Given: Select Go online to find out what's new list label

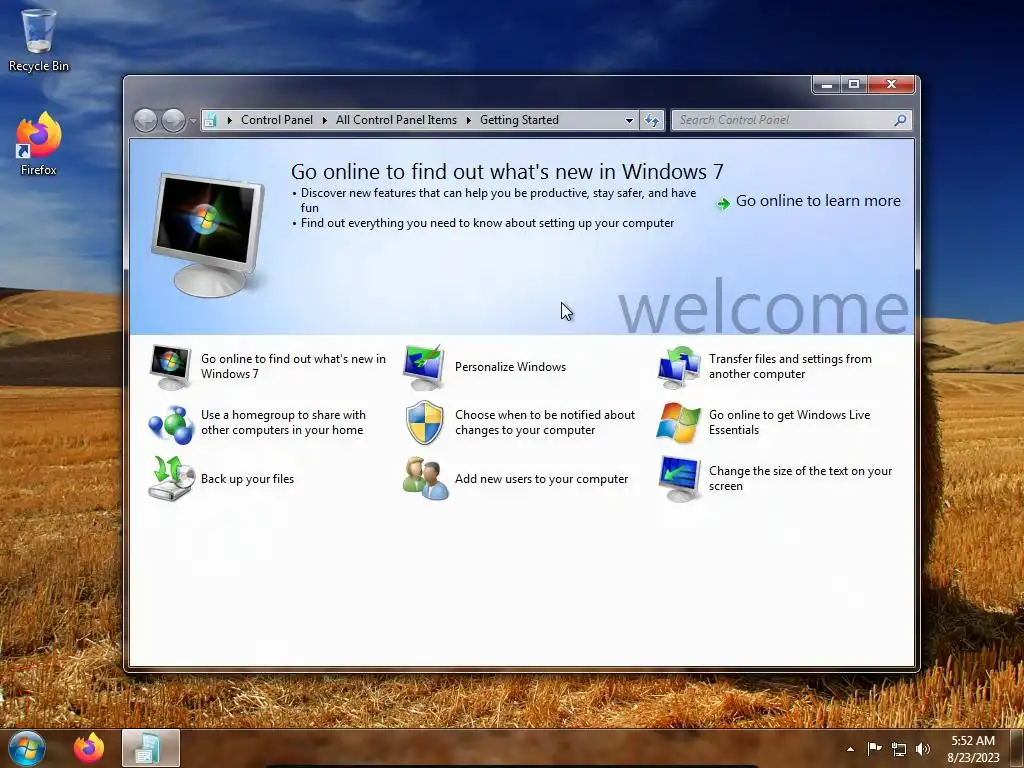Looking at the screenshot, I should coord(293,366).
